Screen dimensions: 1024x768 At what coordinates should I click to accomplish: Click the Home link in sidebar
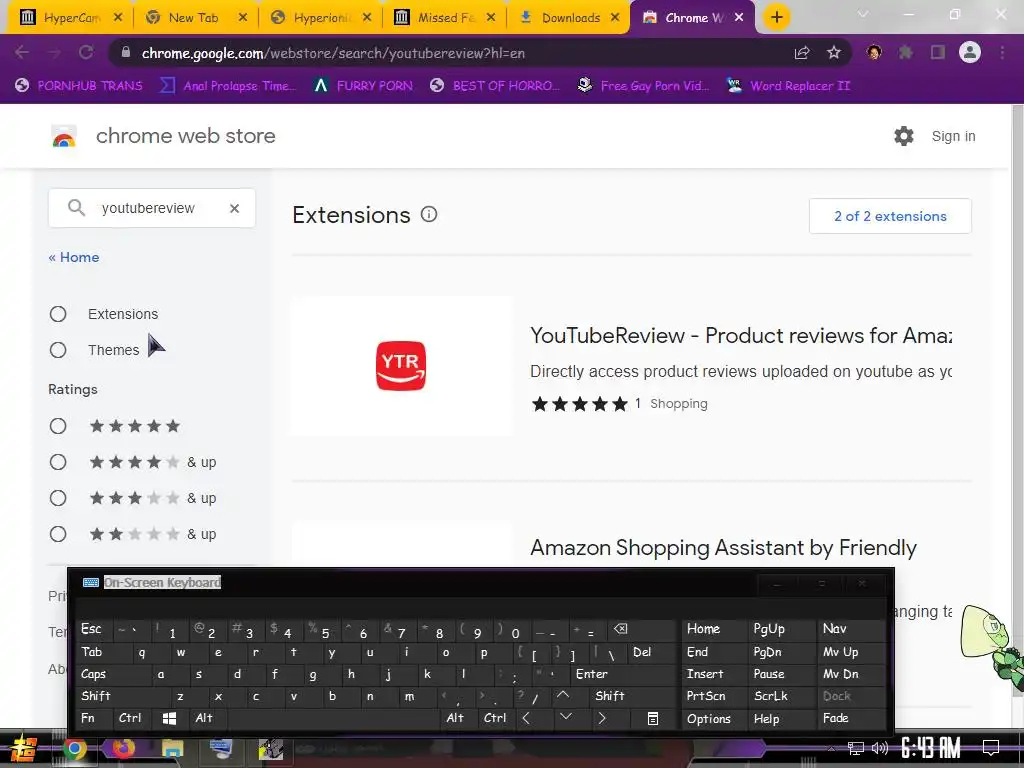point(74,257)
